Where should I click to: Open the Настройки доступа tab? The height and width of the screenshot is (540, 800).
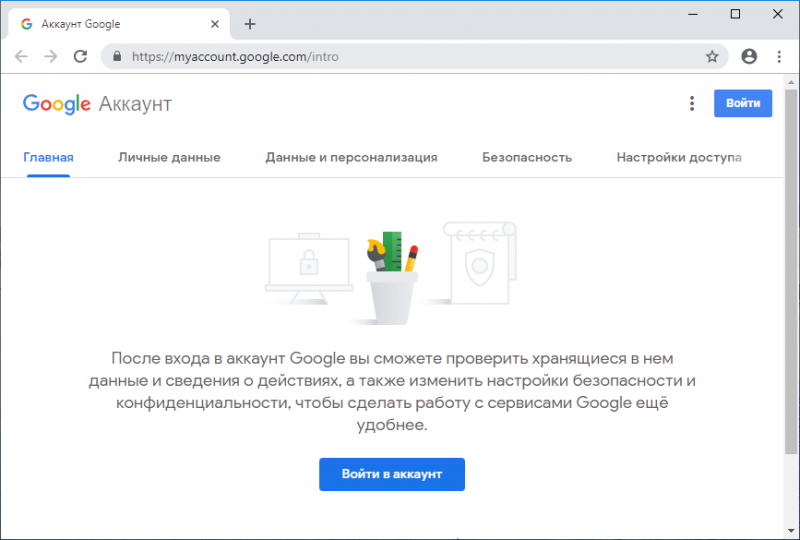tap(679, 158)
